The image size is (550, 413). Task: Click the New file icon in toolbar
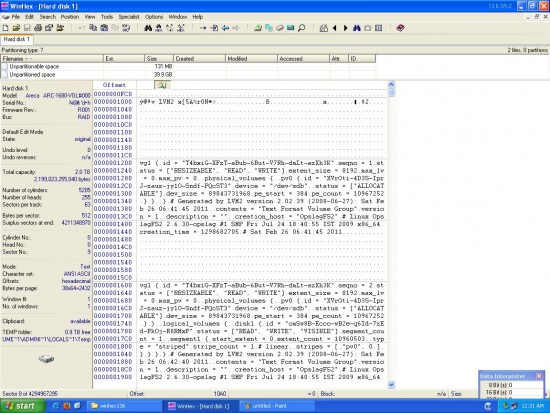[x=6, y=28]
